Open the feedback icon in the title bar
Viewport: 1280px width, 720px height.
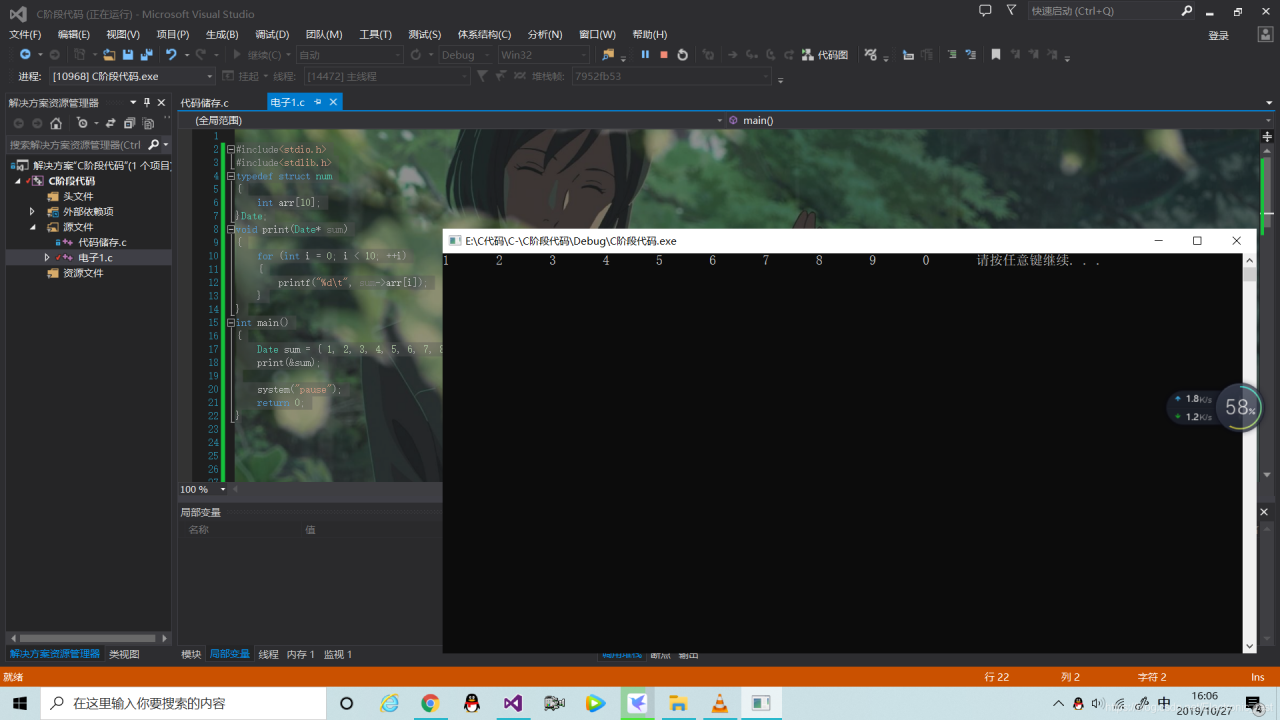pyautogui.click(x=985, y=11)
